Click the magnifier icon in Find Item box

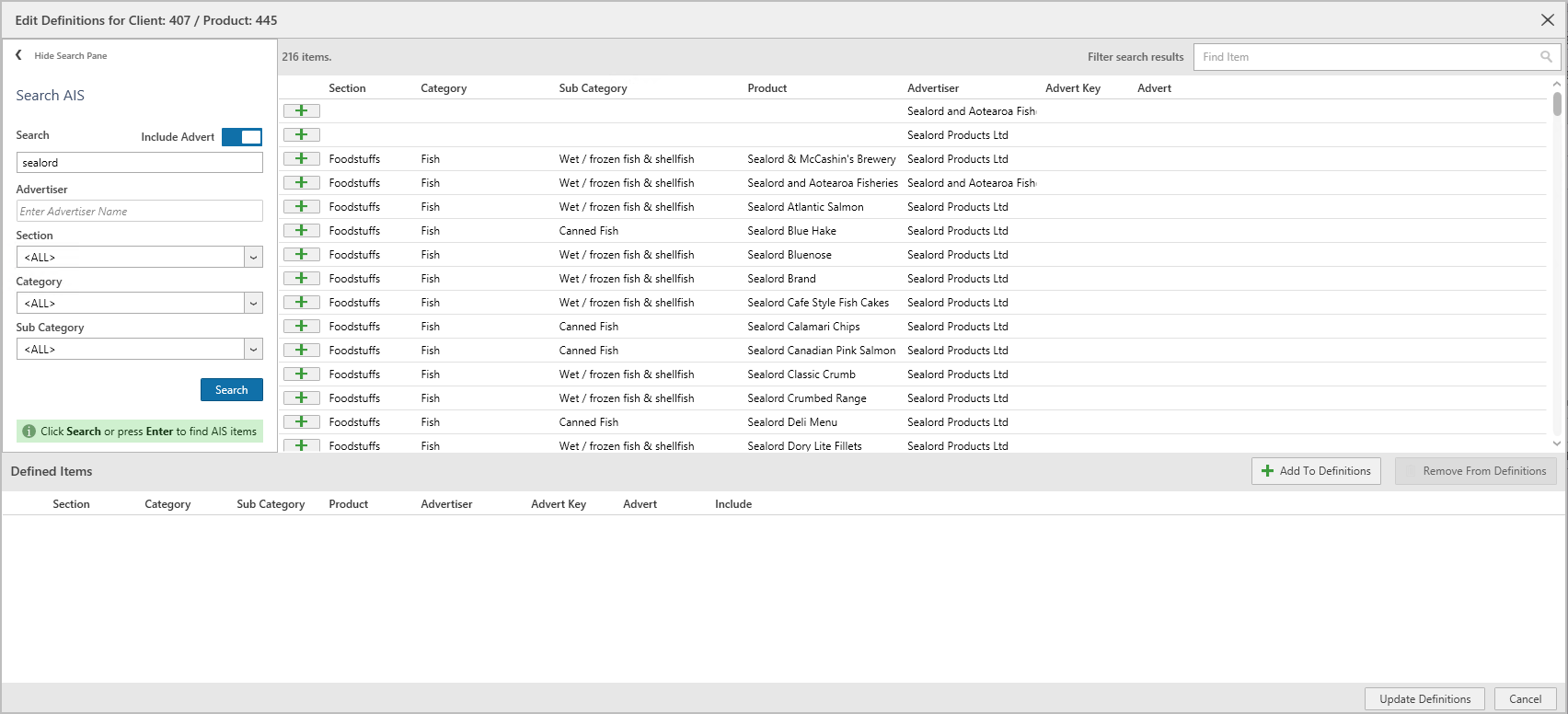click(1546, 57)
